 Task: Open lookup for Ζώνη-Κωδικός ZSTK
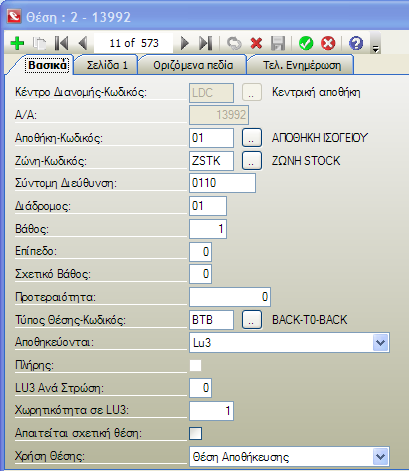(x=252, y=161)
